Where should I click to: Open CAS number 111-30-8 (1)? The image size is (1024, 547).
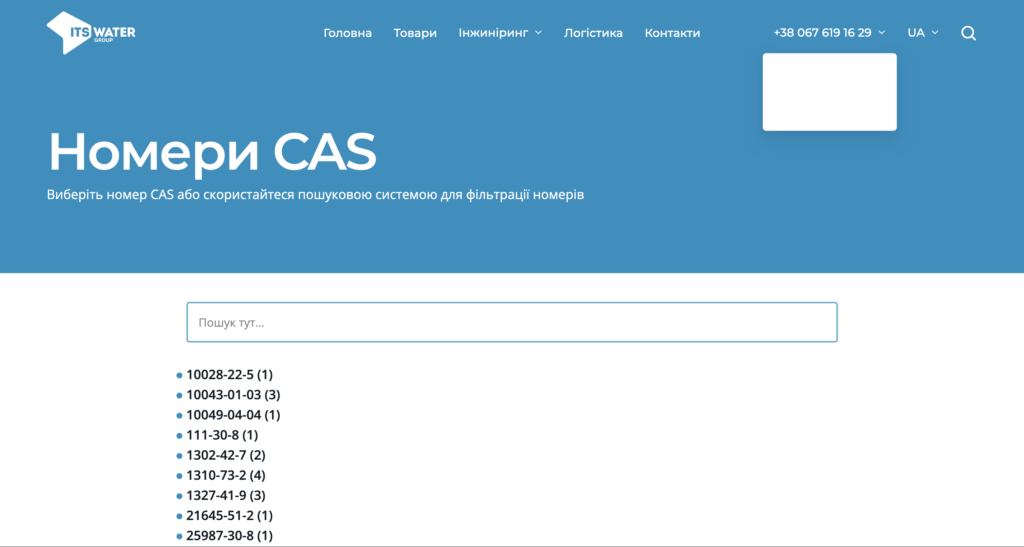[x=222, y=435]
